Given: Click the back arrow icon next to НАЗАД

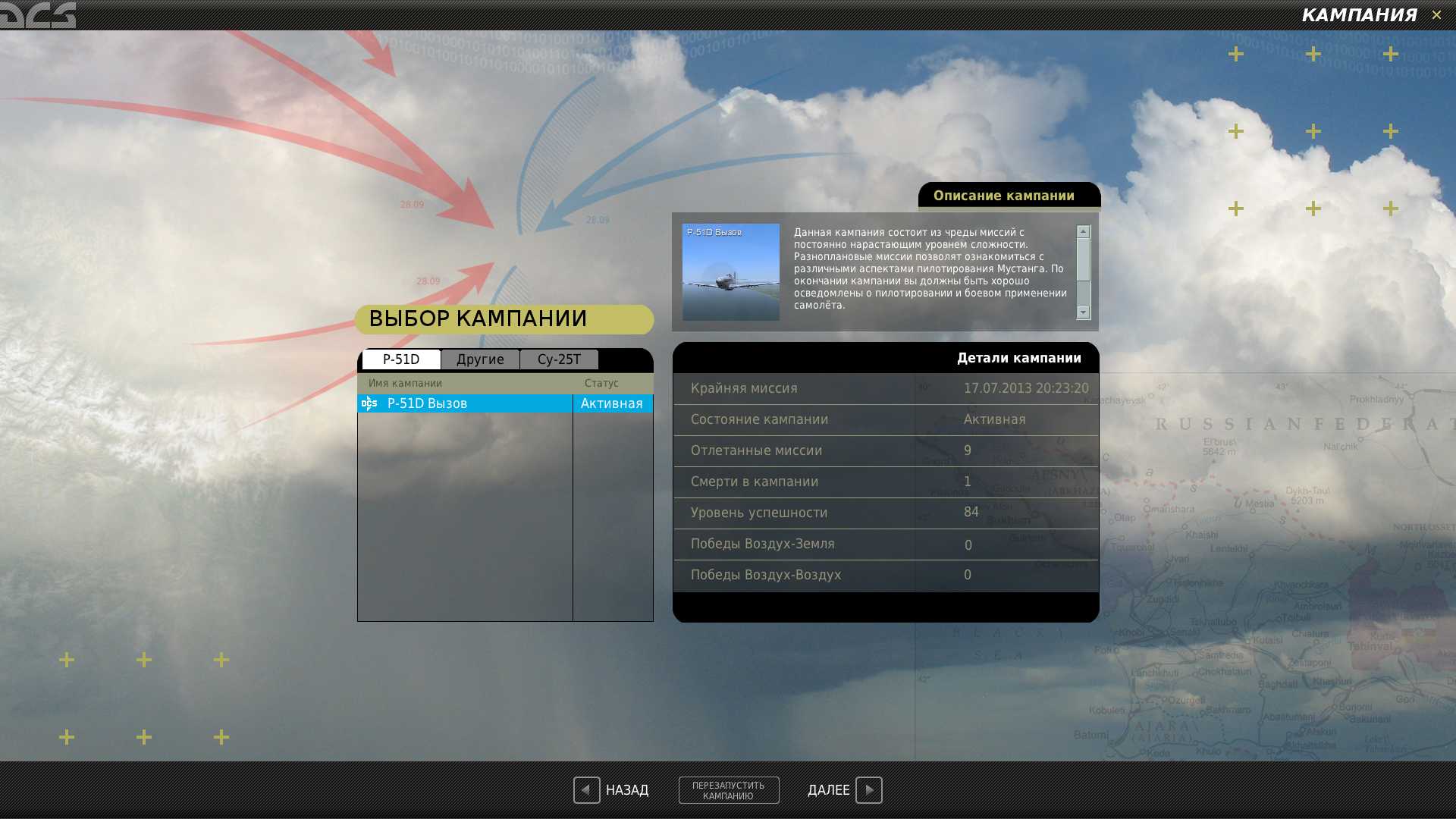Looking at the screenshot, I should coord(586,789).
